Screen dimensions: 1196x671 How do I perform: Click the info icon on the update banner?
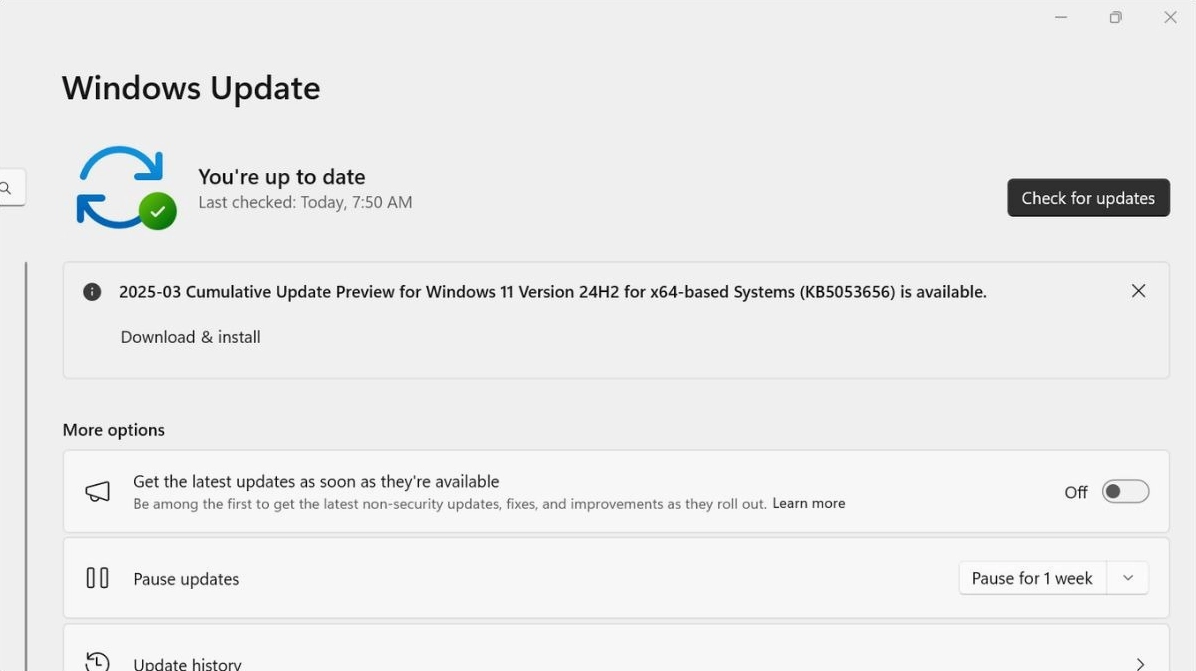pyautogui.click(x=92, y=291)
